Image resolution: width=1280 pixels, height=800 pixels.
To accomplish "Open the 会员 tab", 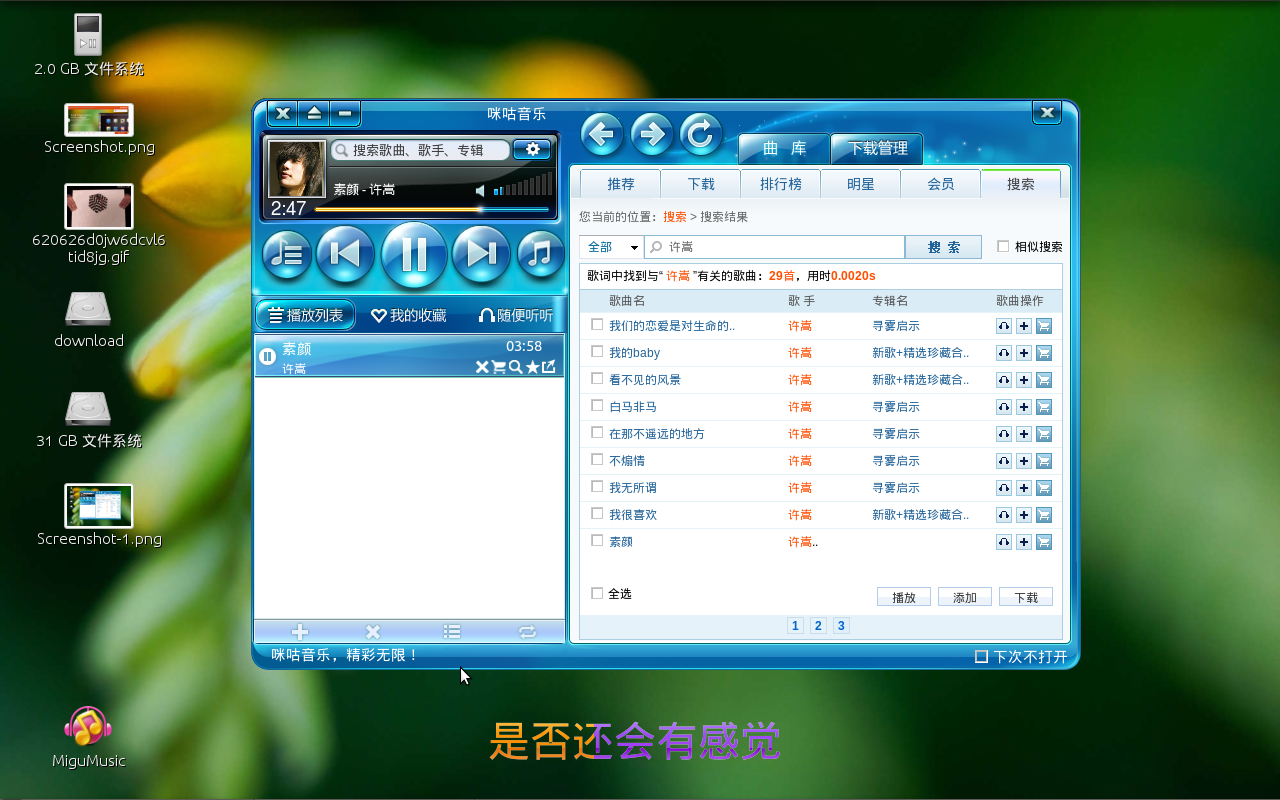I will pyautogui.click(x=940, y=184).
